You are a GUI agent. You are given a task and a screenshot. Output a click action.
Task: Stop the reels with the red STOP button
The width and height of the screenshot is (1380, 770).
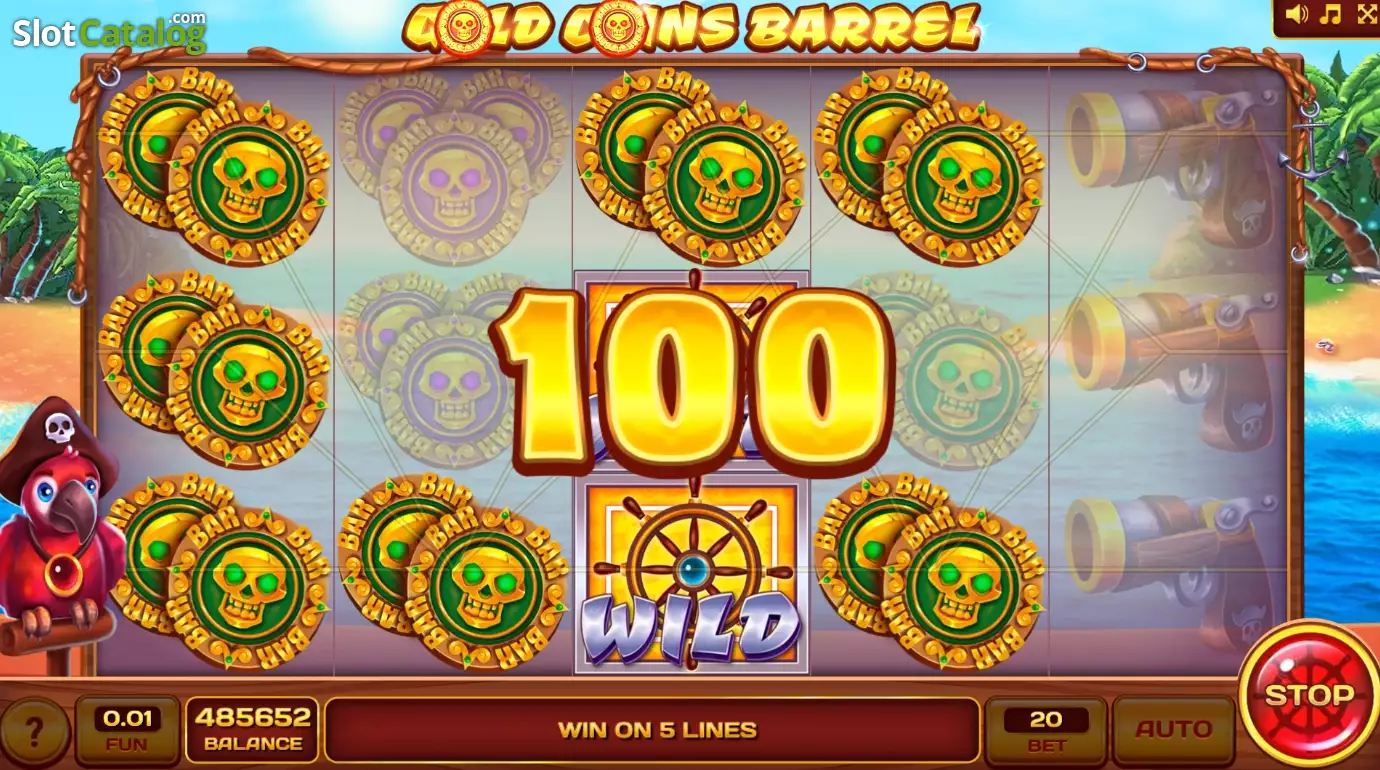[1309, 693]
